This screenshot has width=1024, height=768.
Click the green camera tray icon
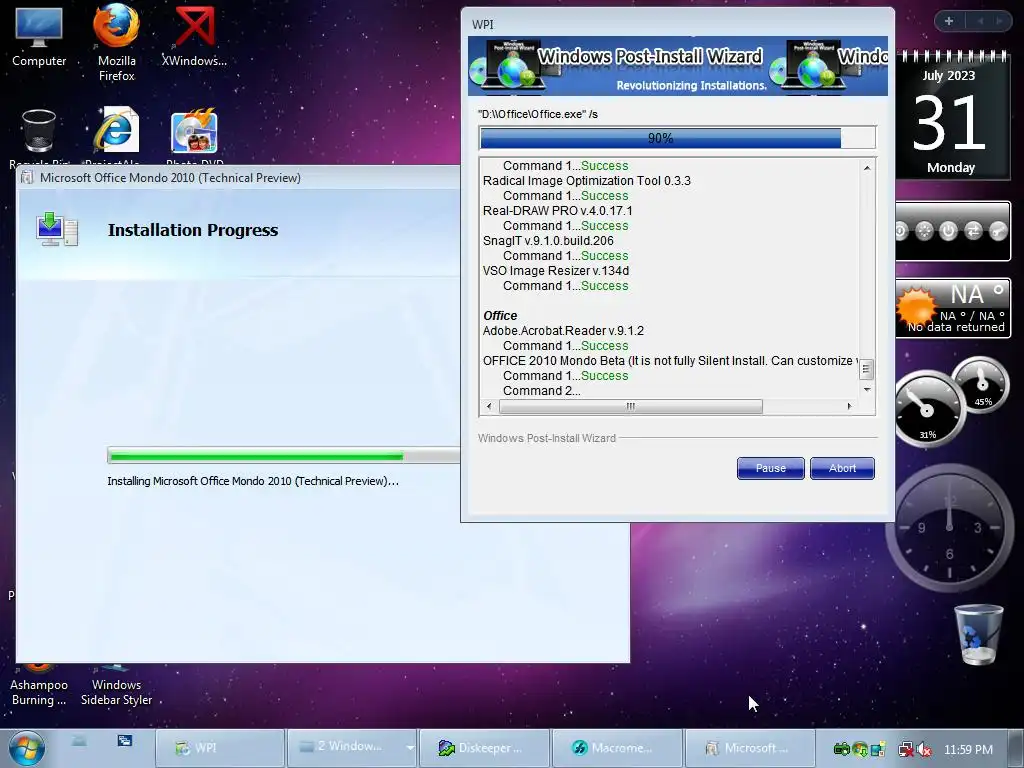click(x=842, y=749)
